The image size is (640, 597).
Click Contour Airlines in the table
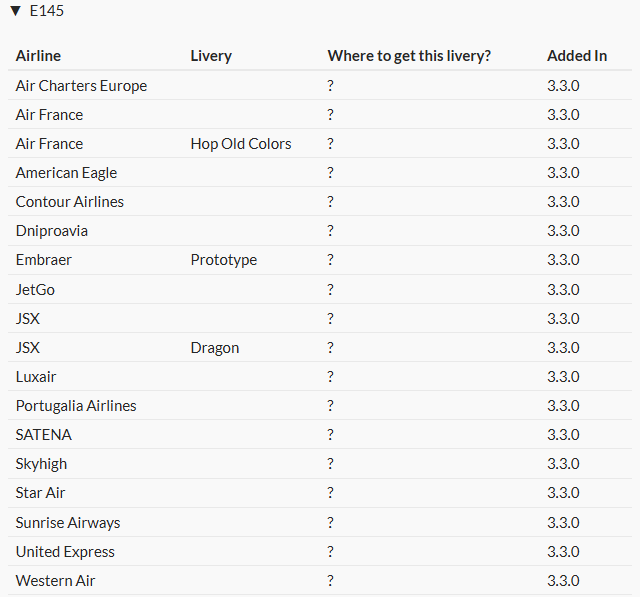coord(70,202)
